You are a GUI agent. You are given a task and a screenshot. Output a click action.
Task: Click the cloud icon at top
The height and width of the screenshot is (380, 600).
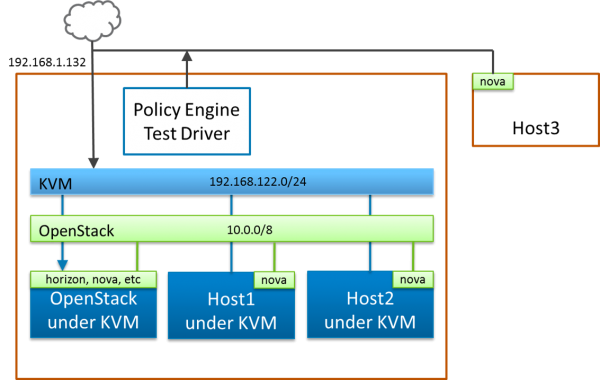pos(92,20)
